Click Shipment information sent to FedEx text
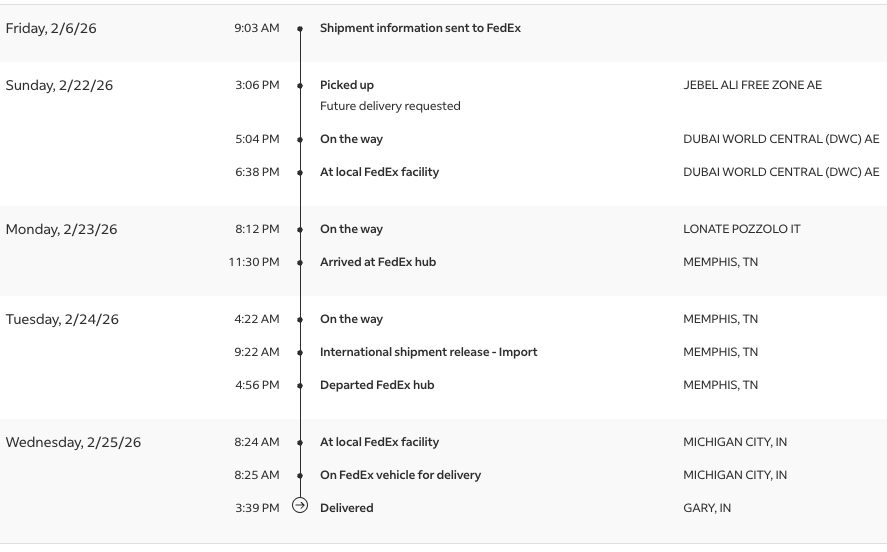 (420, 28)
